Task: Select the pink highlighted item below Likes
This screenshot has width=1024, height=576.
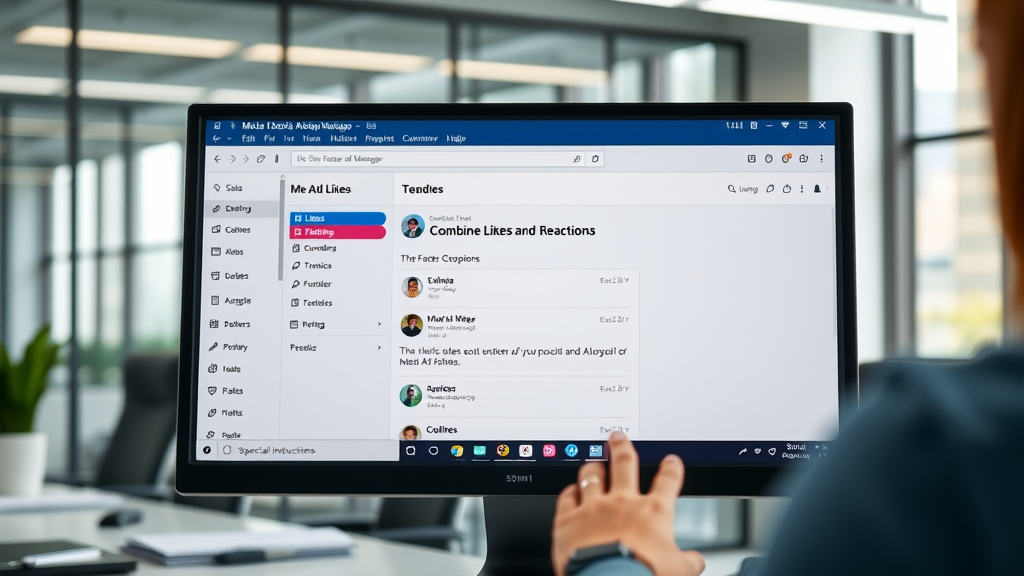Action: coord(338,232)
